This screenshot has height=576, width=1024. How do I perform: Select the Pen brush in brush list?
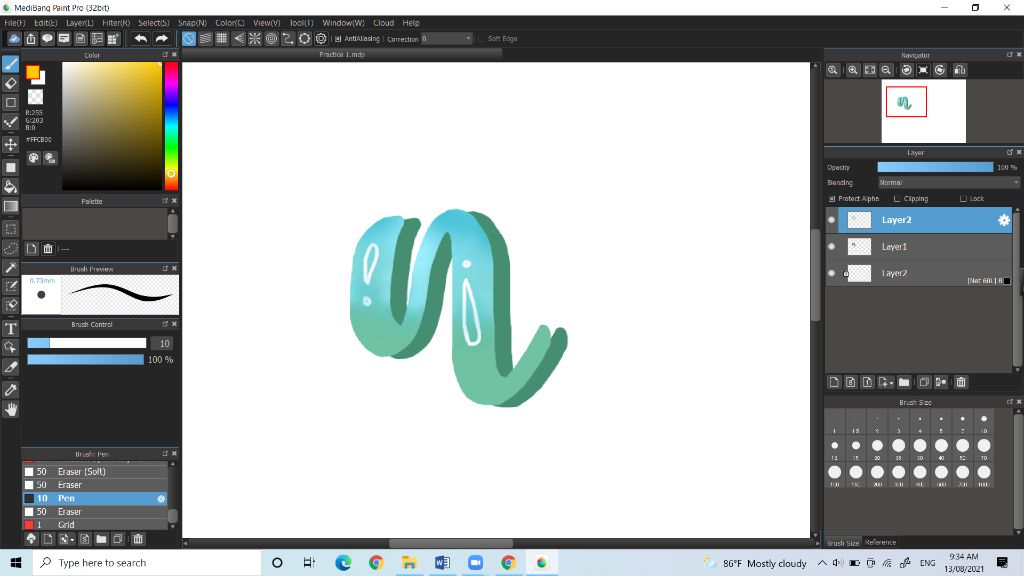(95, 498)
